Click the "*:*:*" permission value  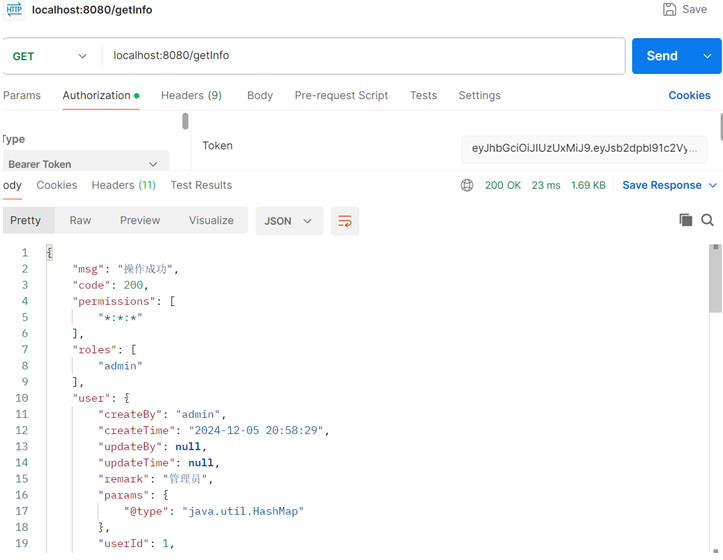[120, 317]
